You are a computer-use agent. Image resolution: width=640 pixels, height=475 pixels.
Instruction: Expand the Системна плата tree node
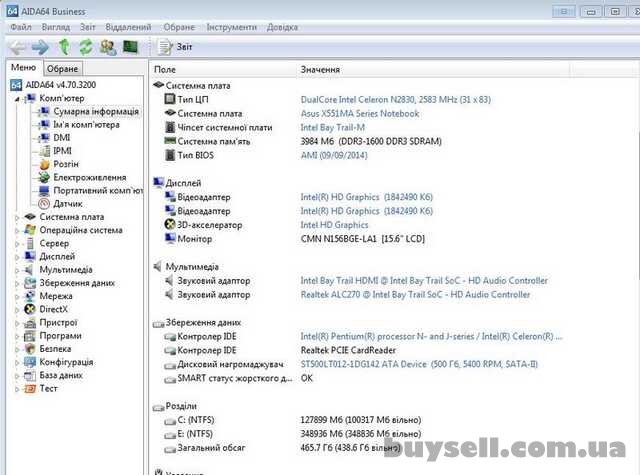pyautogui.click(x=17, y=218)
